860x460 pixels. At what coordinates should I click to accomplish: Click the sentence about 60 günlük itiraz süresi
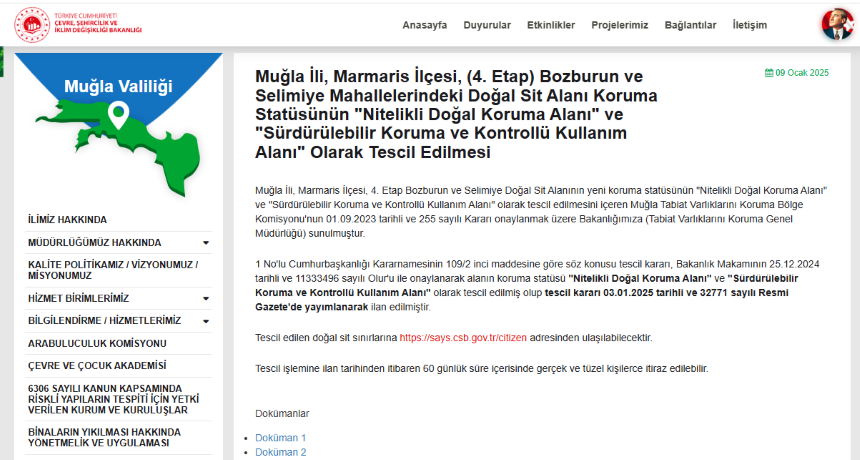(x=482, y=369)
